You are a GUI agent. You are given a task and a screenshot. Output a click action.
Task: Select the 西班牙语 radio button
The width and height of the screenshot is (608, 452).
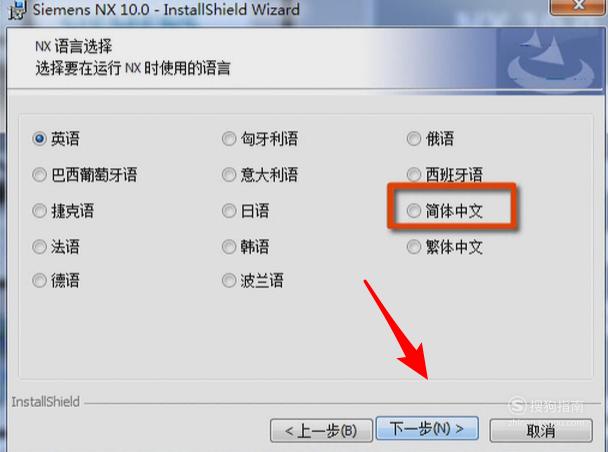(414, 175)
